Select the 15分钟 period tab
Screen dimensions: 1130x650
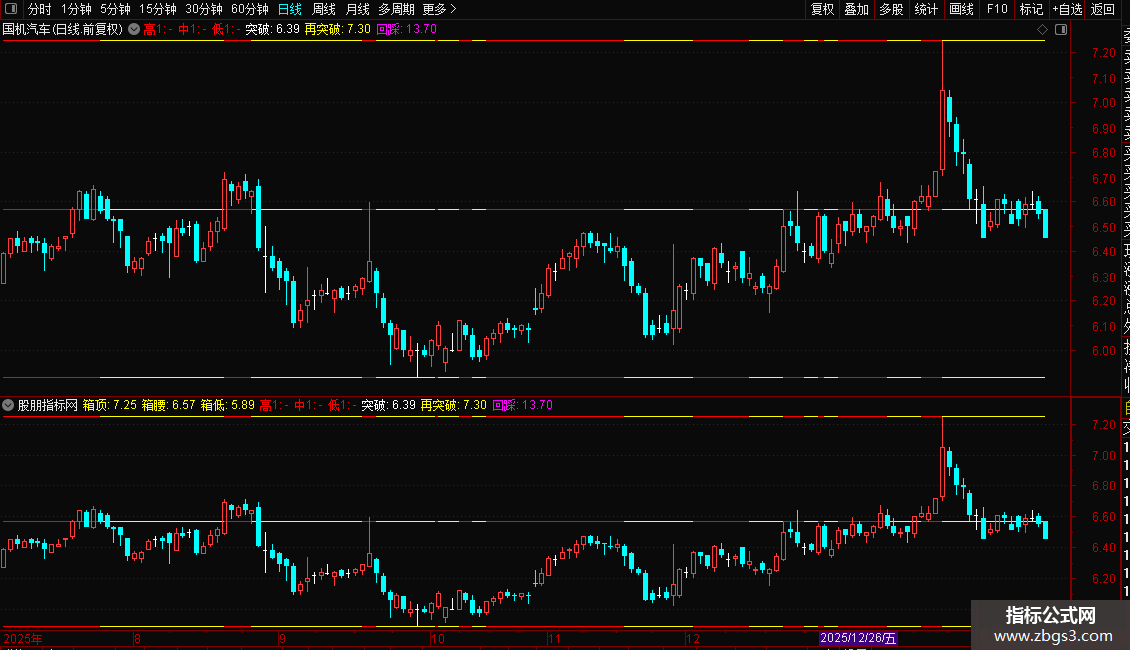158,9
